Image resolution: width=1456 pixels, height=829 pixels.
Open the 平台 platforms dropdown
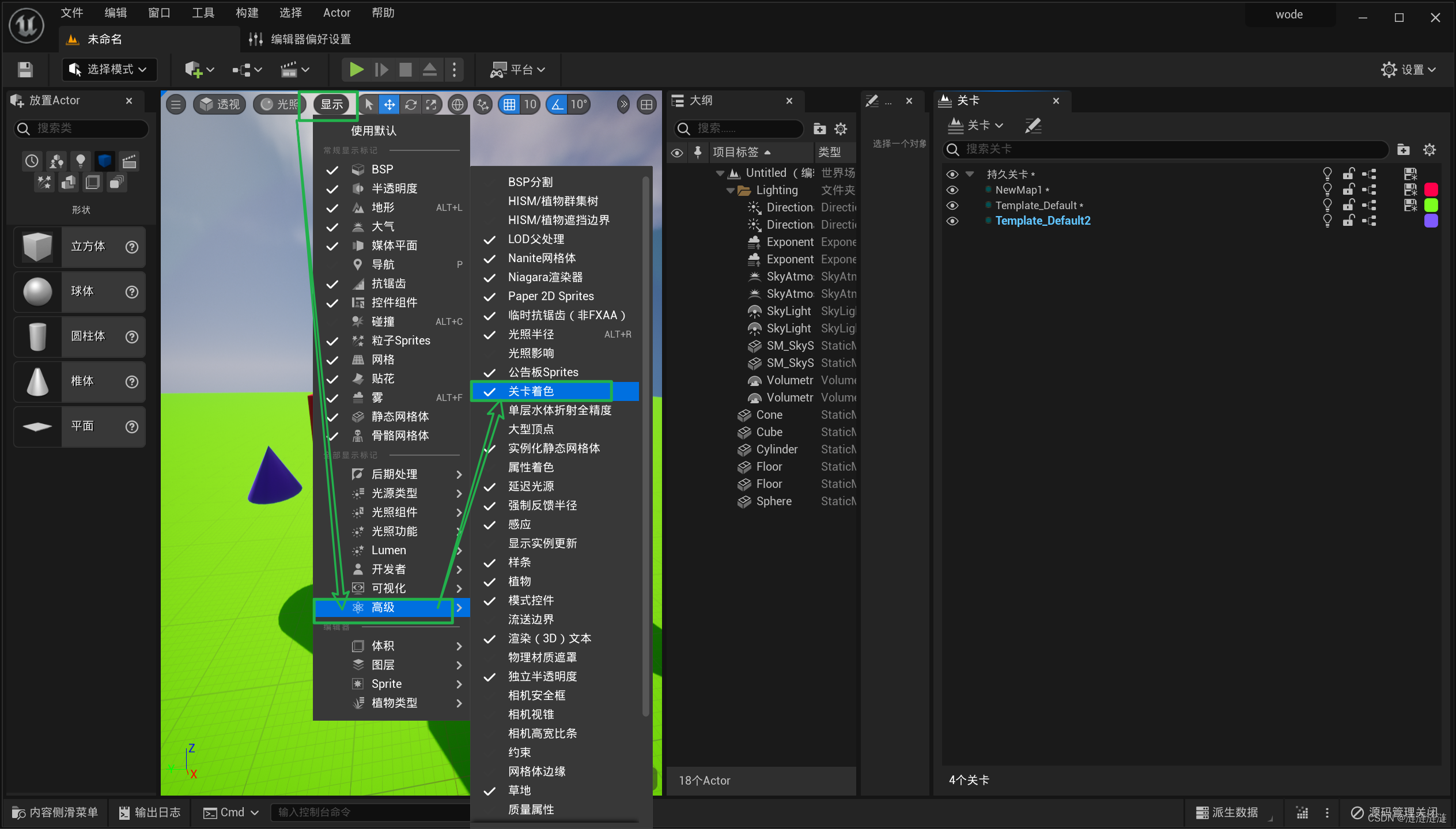[517, 70]
